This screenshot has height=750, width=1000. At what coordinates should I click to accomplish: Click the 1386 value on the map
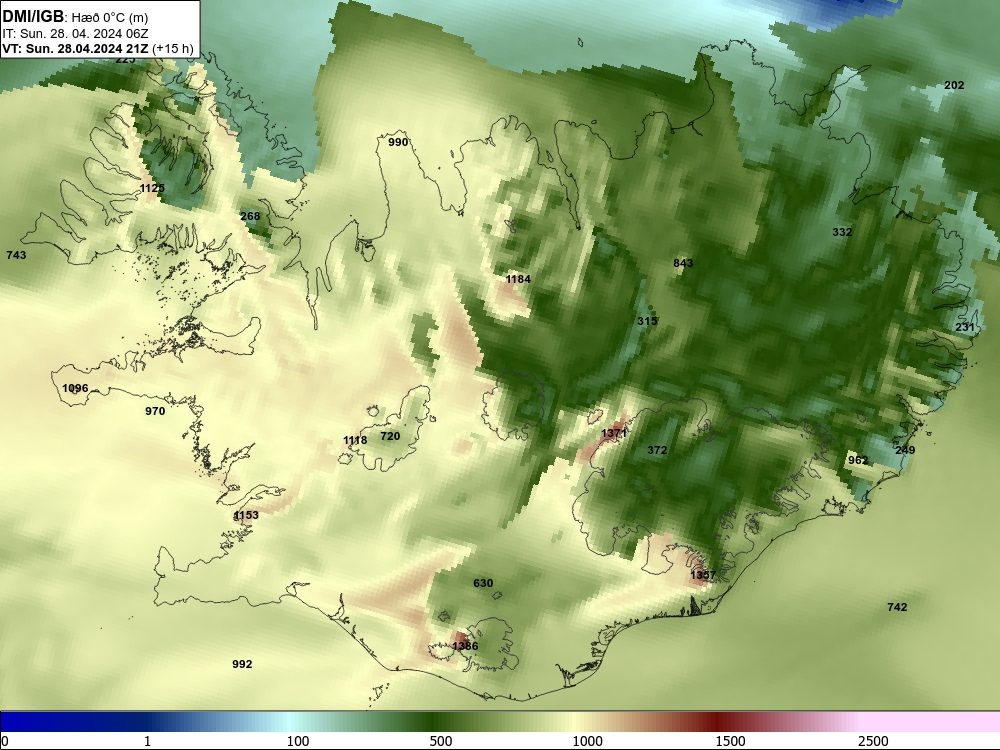[x=465, y=645]
